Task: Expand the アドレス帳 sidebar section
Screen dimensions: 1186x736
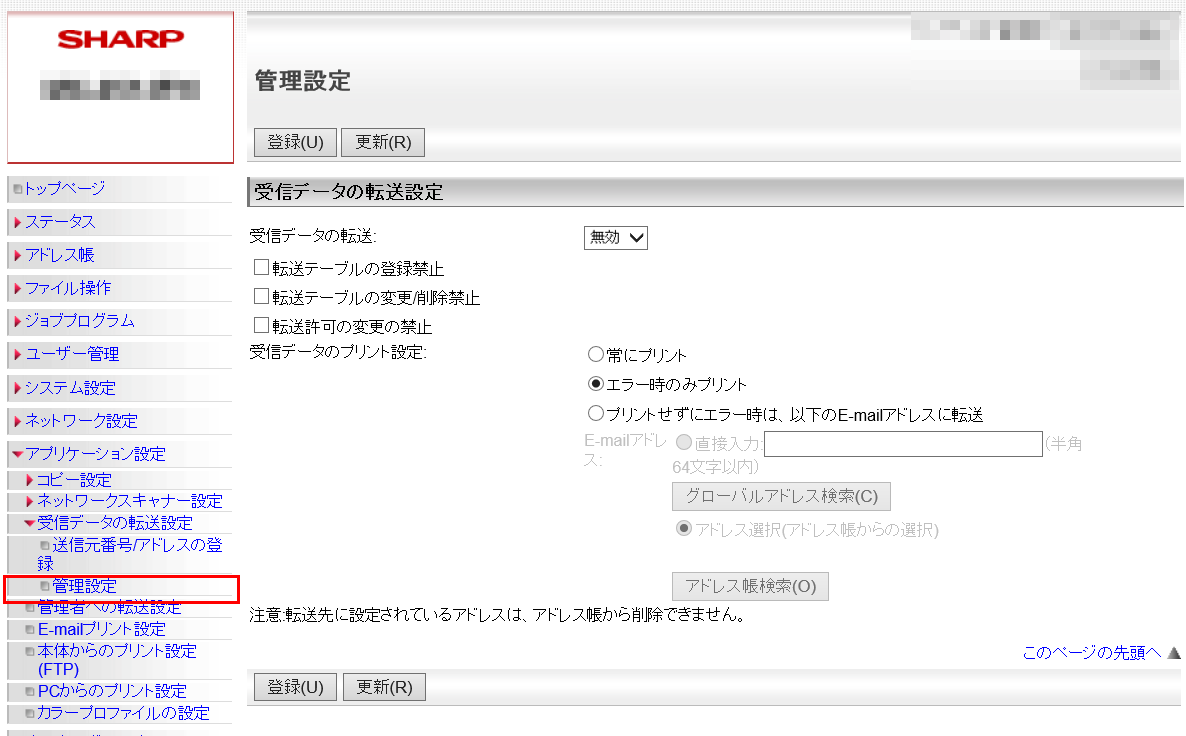Action: [60, 255]
